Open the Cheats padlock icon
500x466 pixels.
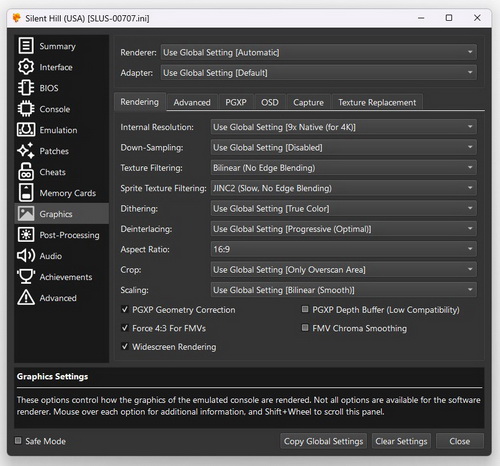click(26, 172)
